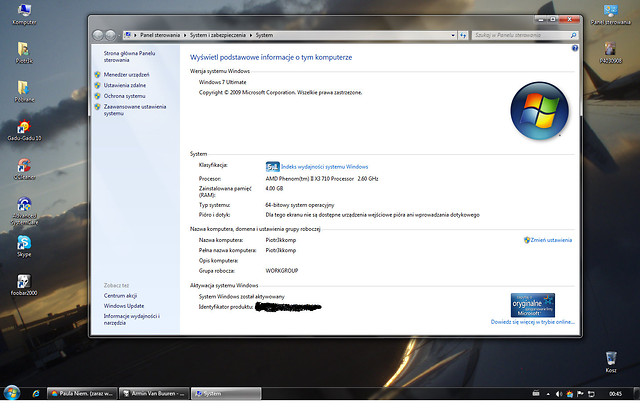Click the System taskbar button
The width and height of the screenshot is (640, 410).
pos(226,394)
